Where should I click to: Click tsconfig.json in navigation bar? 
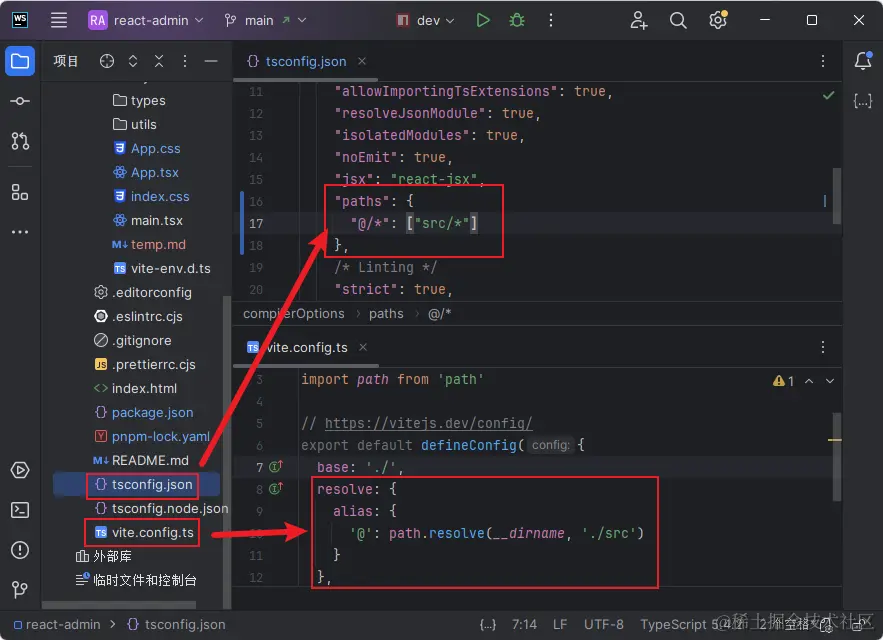[177, 624]
